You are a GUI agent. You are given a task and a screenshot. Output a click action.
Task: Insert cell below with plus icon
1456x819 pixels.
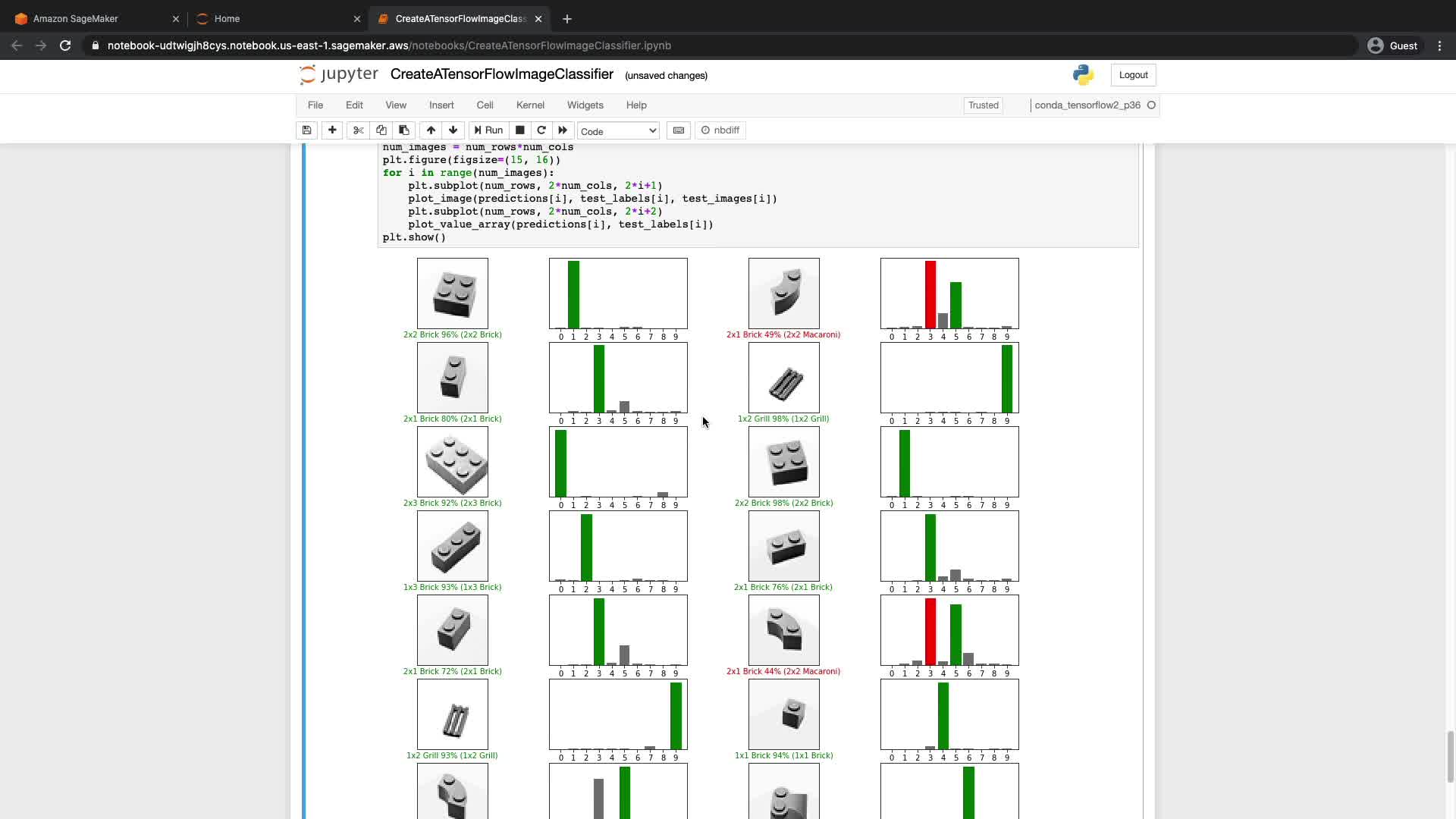332,130
